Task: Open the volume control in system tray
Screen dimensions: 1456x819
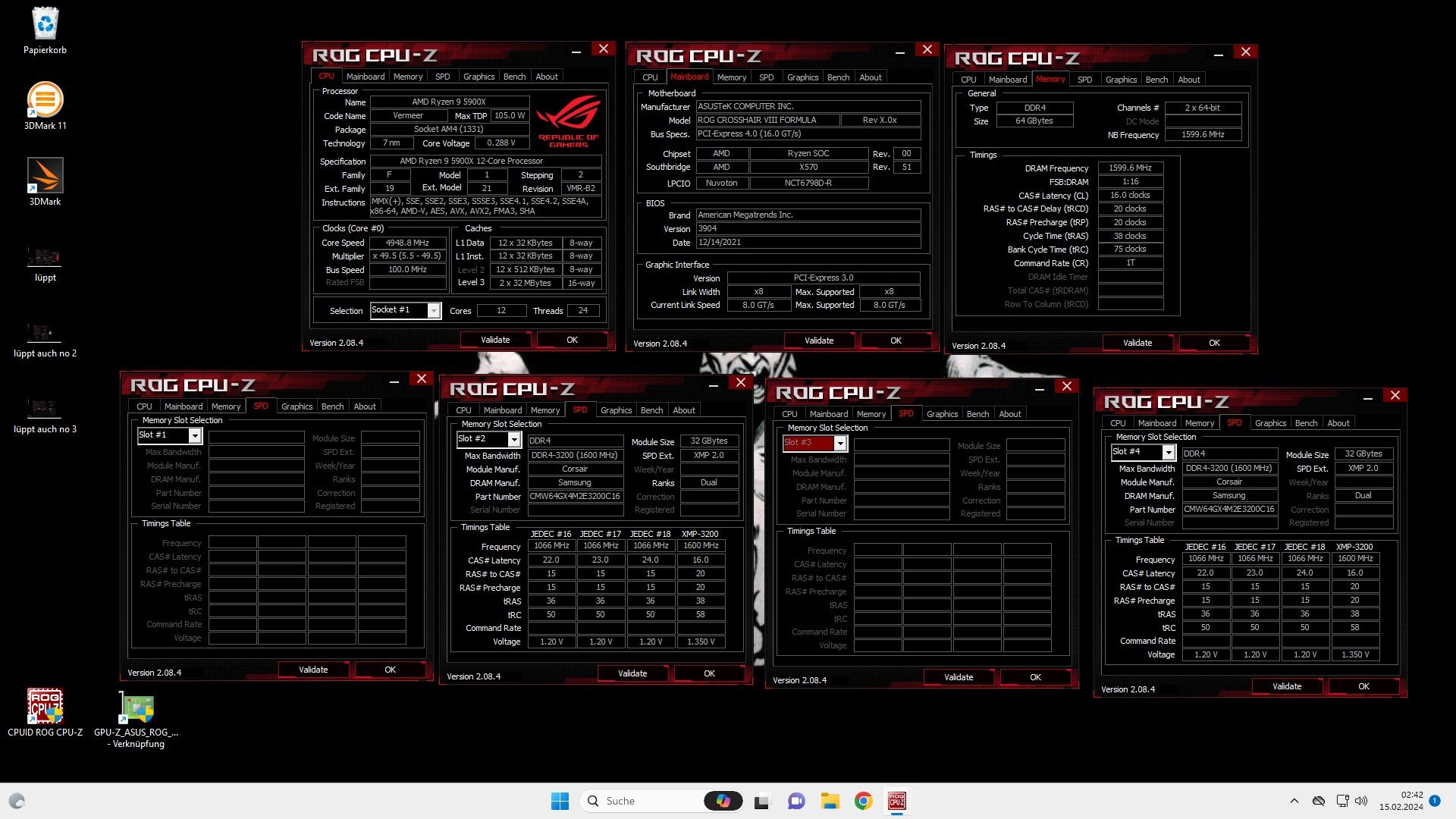Action: point(1361,801)
